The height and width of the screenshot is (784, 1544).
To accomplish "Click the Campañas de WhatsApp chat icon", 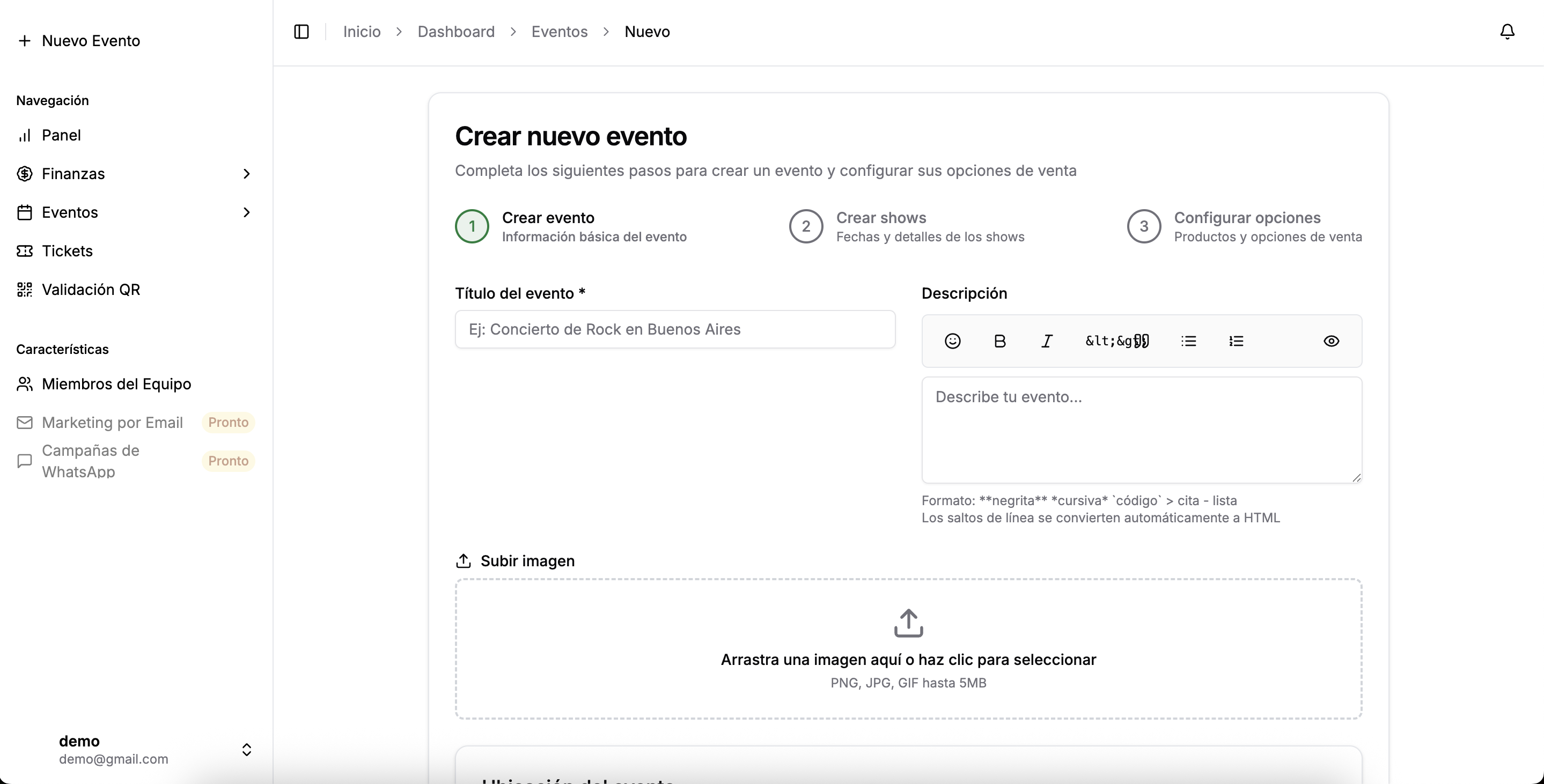I will pos(25,461).
